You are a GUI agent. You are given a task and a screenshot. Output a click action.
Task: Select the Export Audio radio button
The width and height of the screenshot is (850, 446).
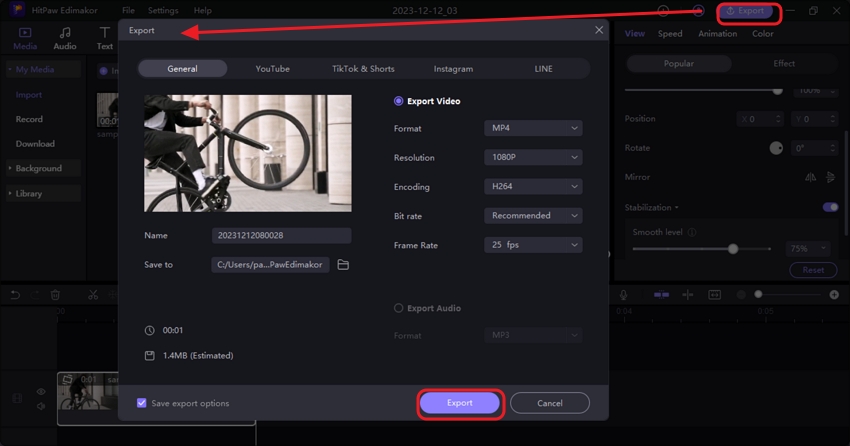pyautogui.click(x=398, y=308)
